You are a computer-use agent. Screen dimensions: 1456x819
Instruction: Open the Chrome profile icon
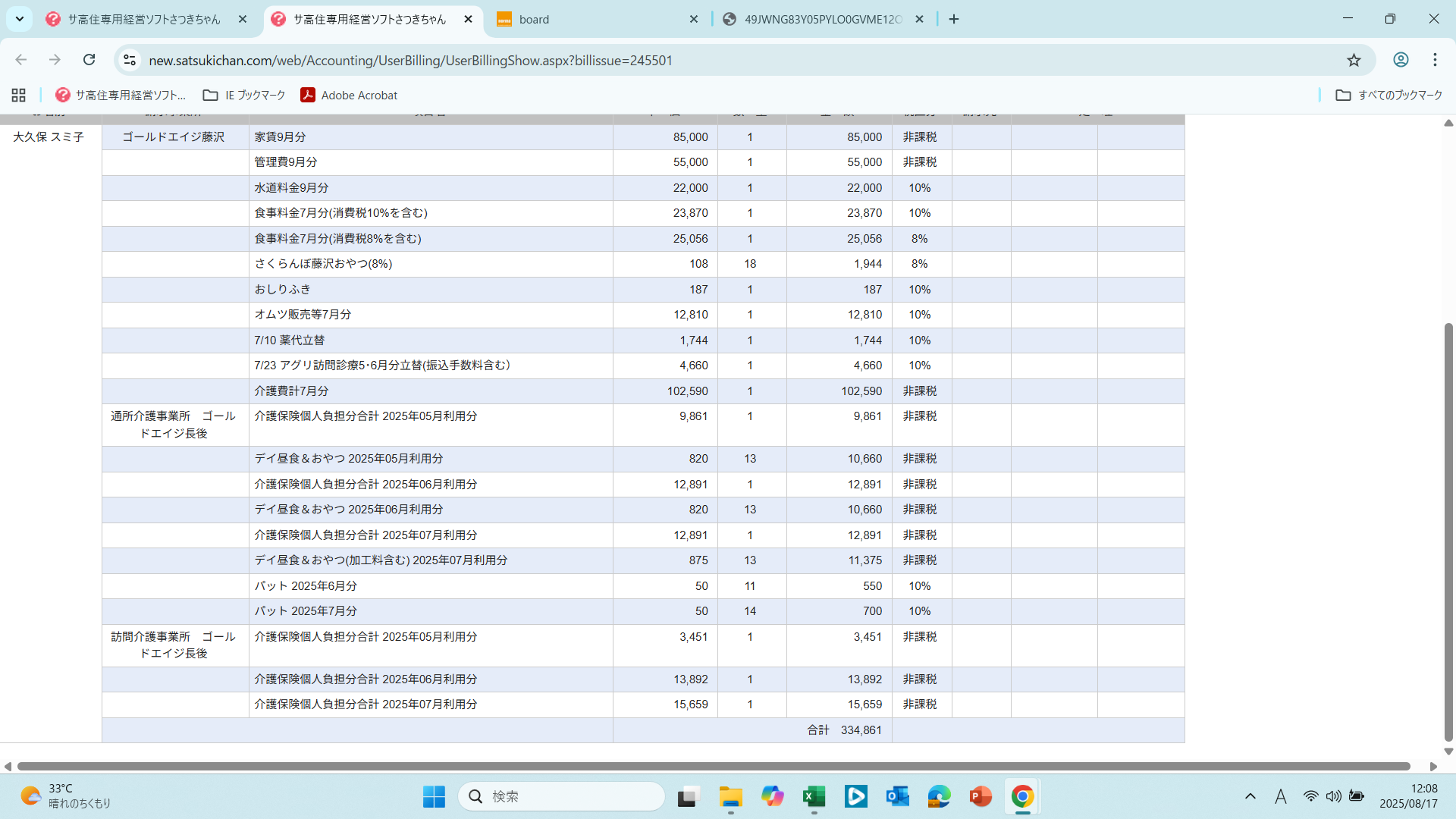[1401, 60]
